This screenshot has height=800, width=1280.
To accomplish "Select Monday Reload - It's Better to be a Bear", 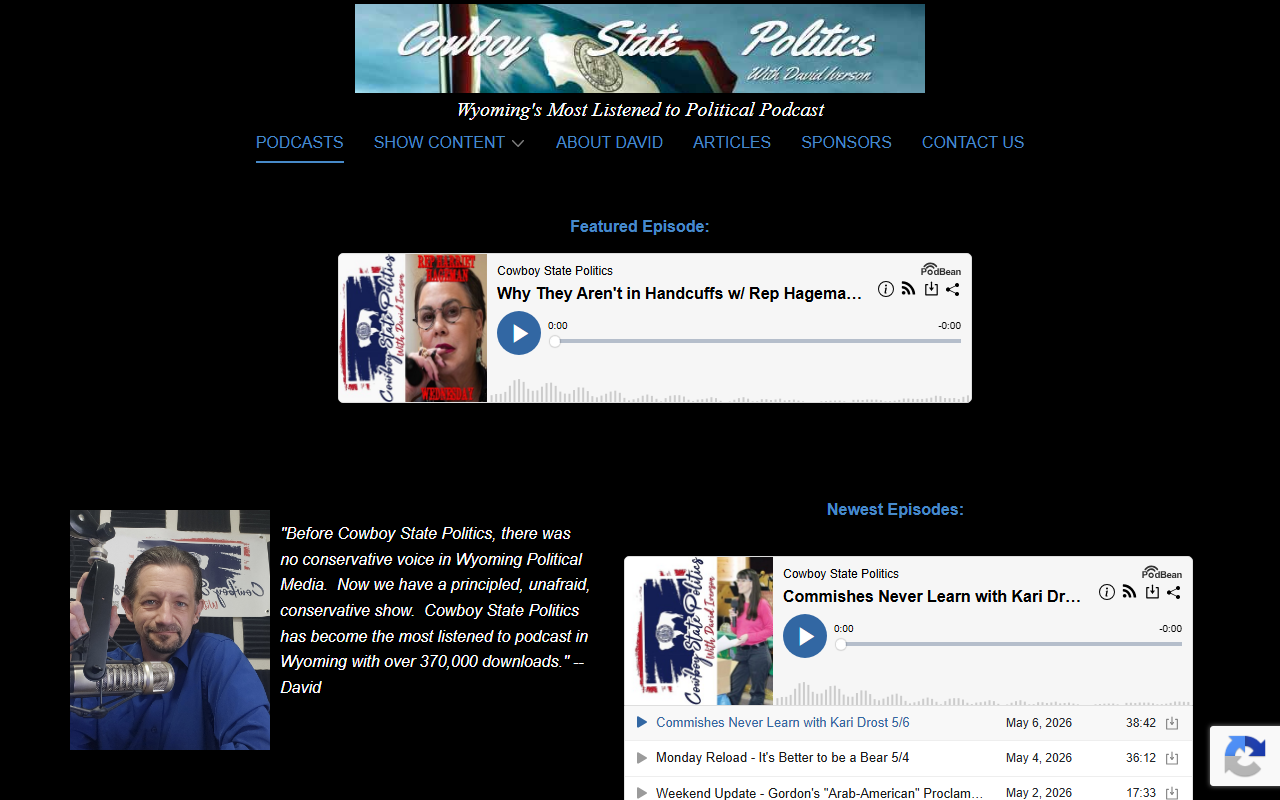I will click(782, 758).
